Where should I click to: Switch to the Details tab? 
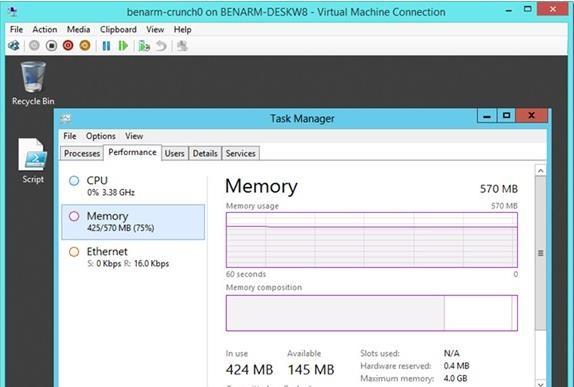tap(205, 153)
